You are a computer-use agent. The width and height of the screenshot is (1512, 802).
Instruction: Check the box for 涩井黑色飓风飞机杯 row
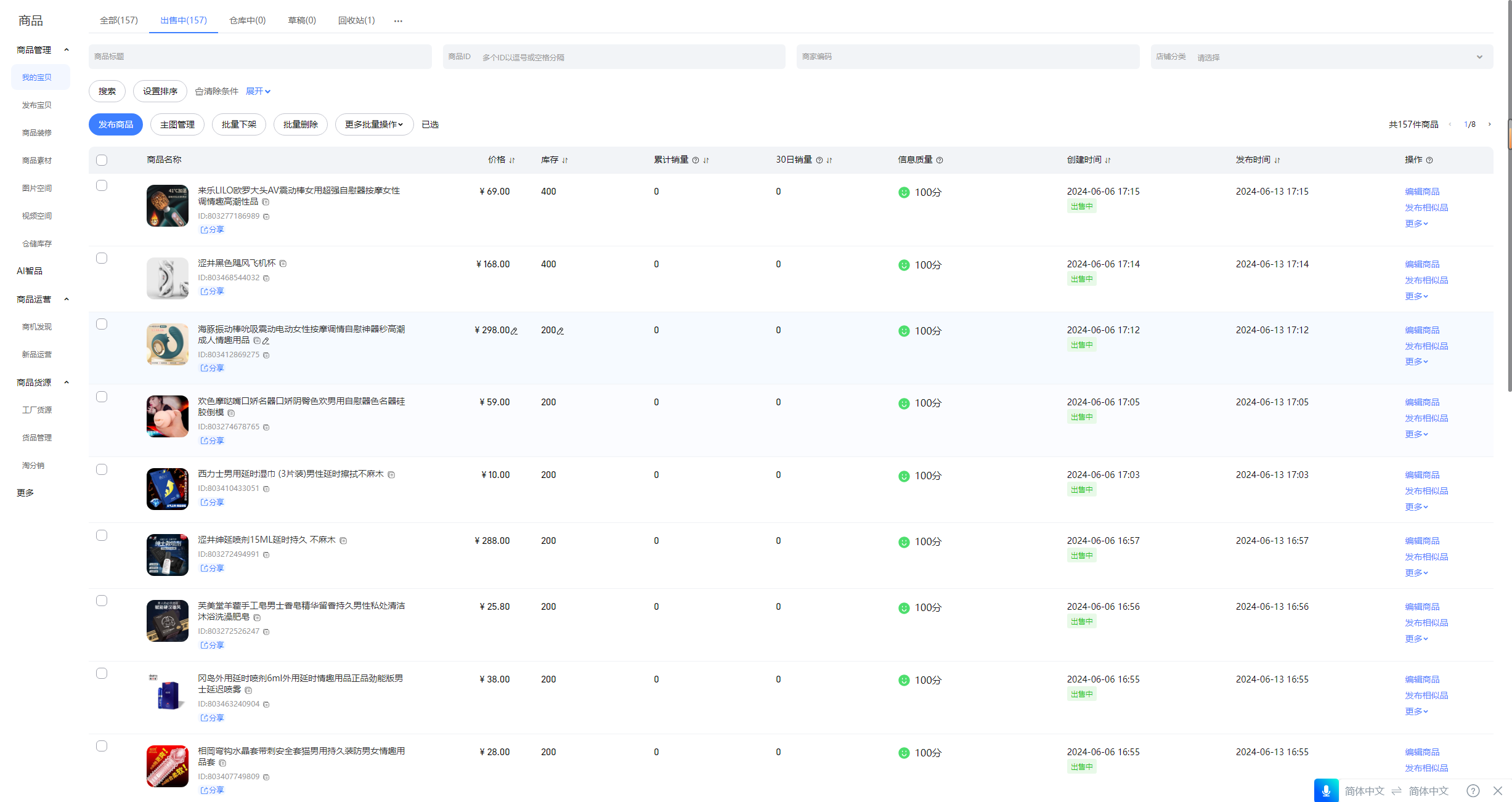(x=102, y=258)
